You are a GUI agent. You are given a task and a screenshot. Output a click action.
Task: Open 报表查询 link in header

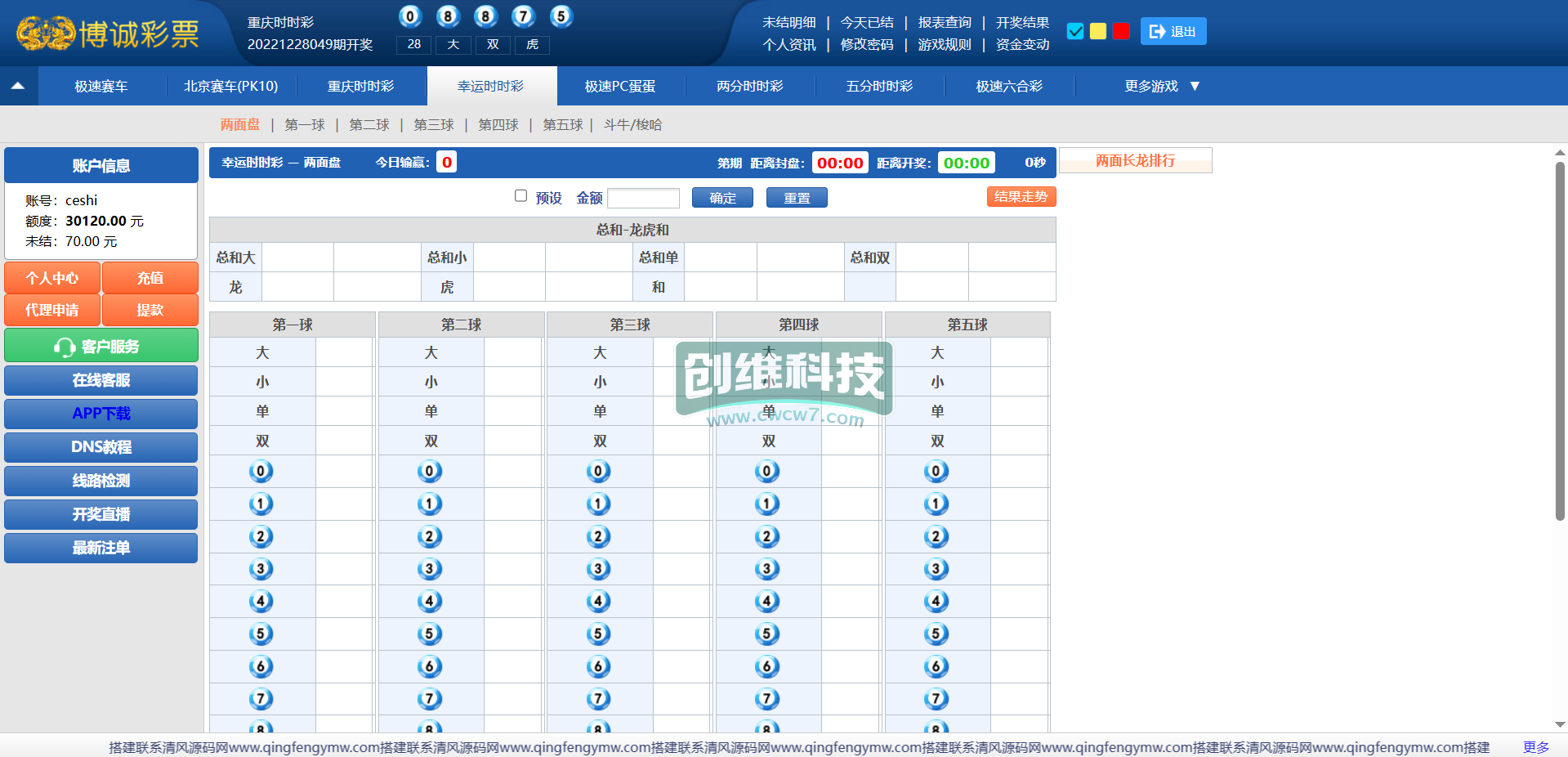pyautogui.click(x=945, y=22)
